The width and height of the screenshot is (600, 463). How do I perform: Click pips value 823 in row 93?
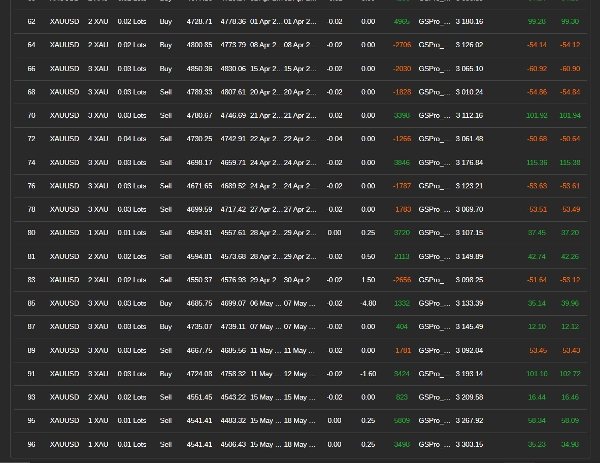coord(402,397)
